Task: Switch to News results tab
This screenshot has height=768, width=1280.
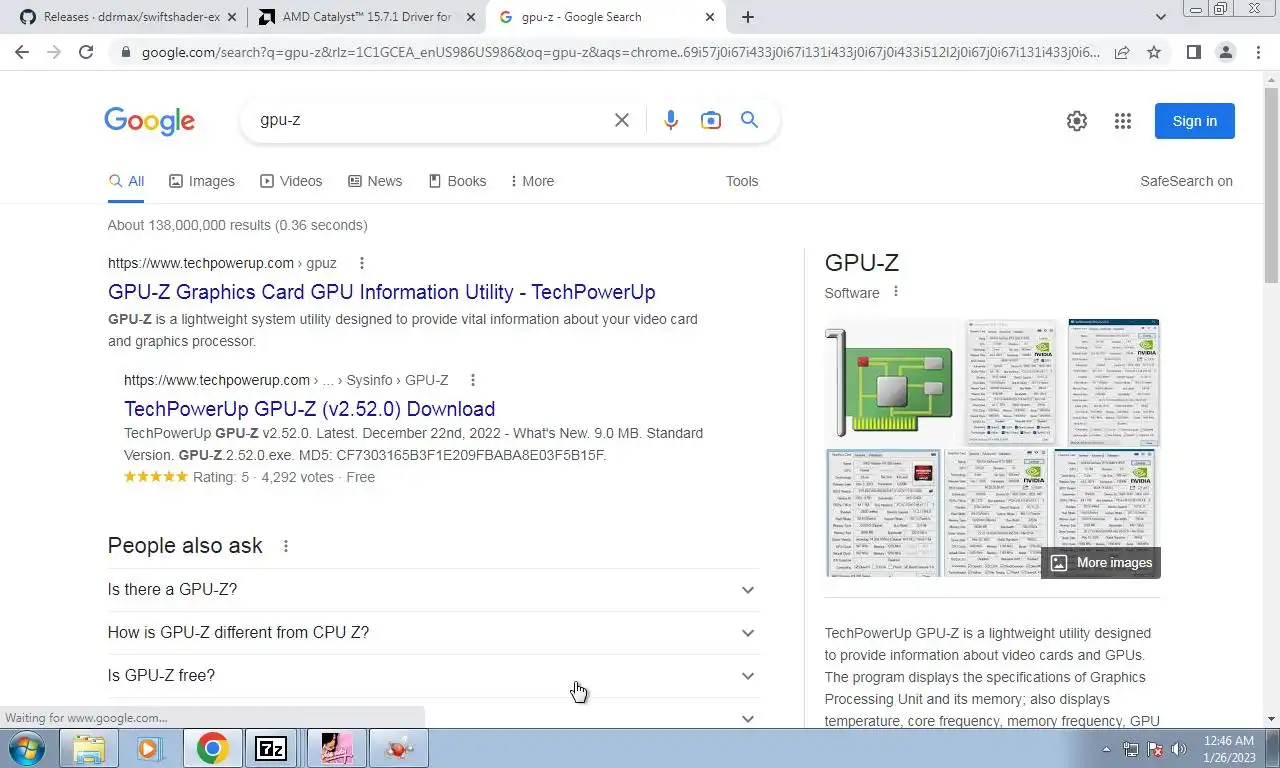Action: tap(375, 181)
